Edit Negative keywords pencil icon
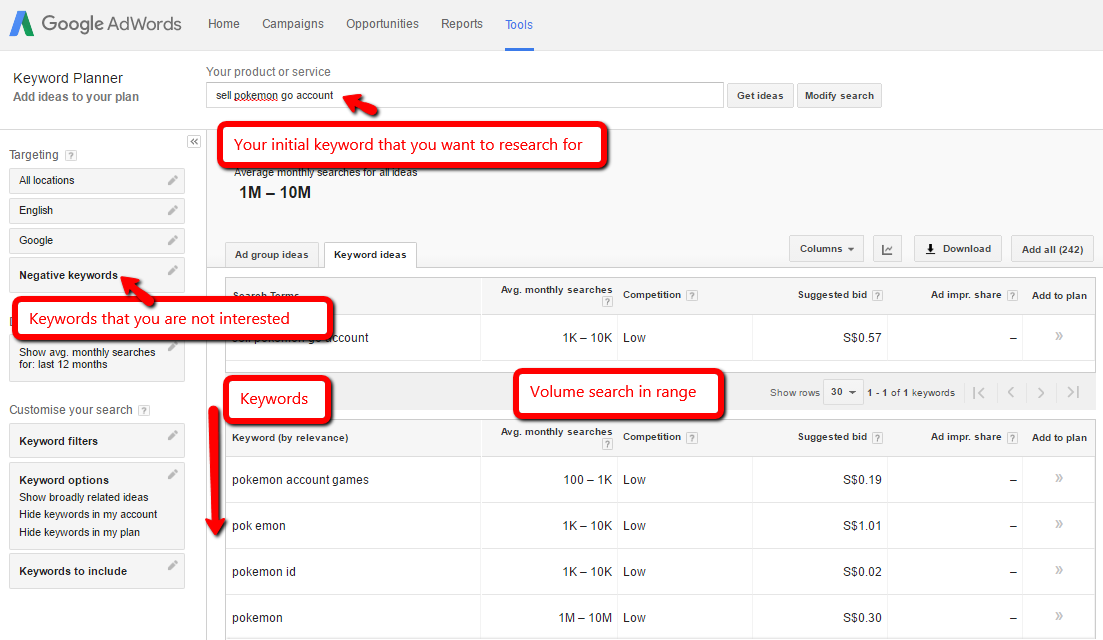The image size is (1103, 640). (172, 271)
